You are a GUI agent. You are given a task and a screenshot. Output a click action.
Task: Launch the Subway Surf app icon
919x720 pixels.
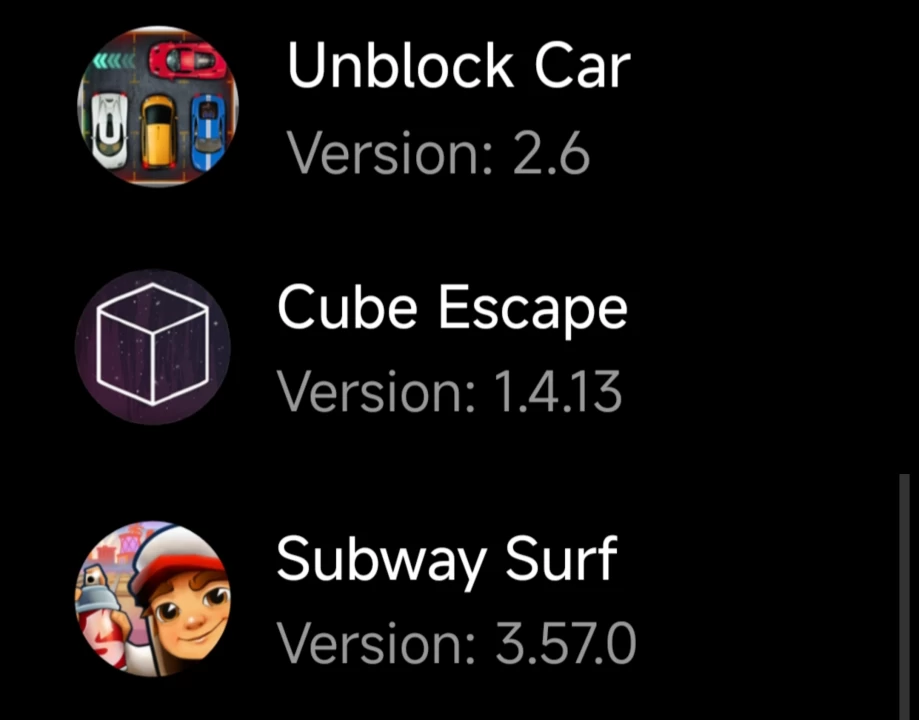(x=153, y=599)
